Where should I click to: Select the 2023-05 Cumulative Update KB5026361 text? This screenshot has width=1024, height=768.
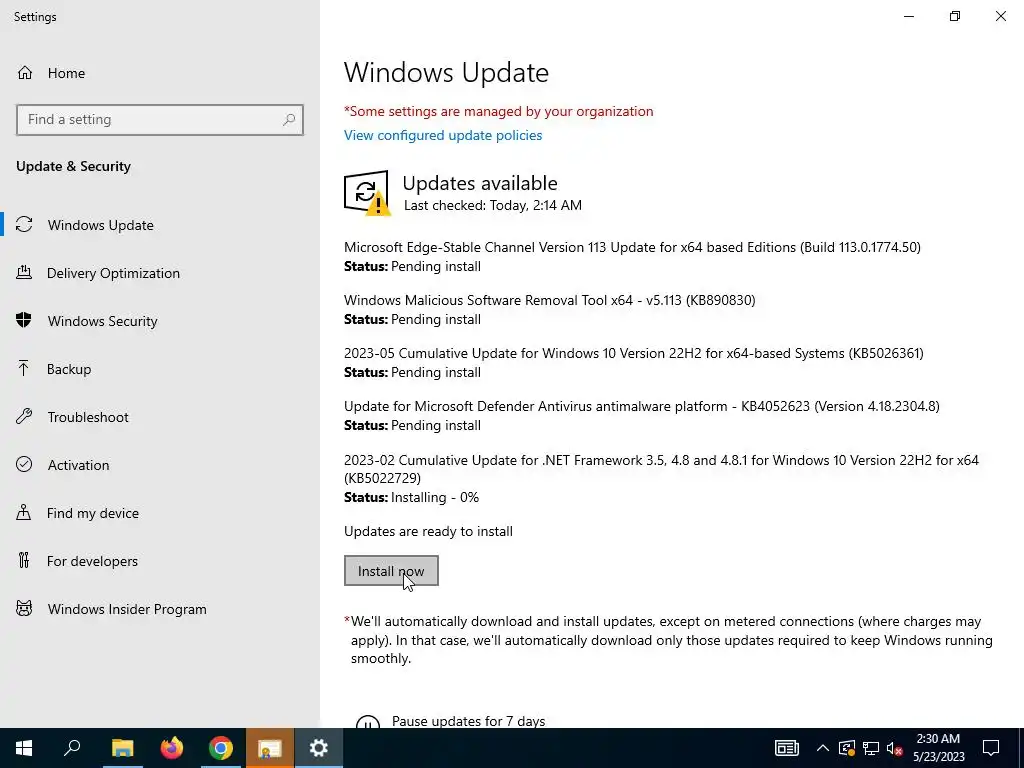633,353
